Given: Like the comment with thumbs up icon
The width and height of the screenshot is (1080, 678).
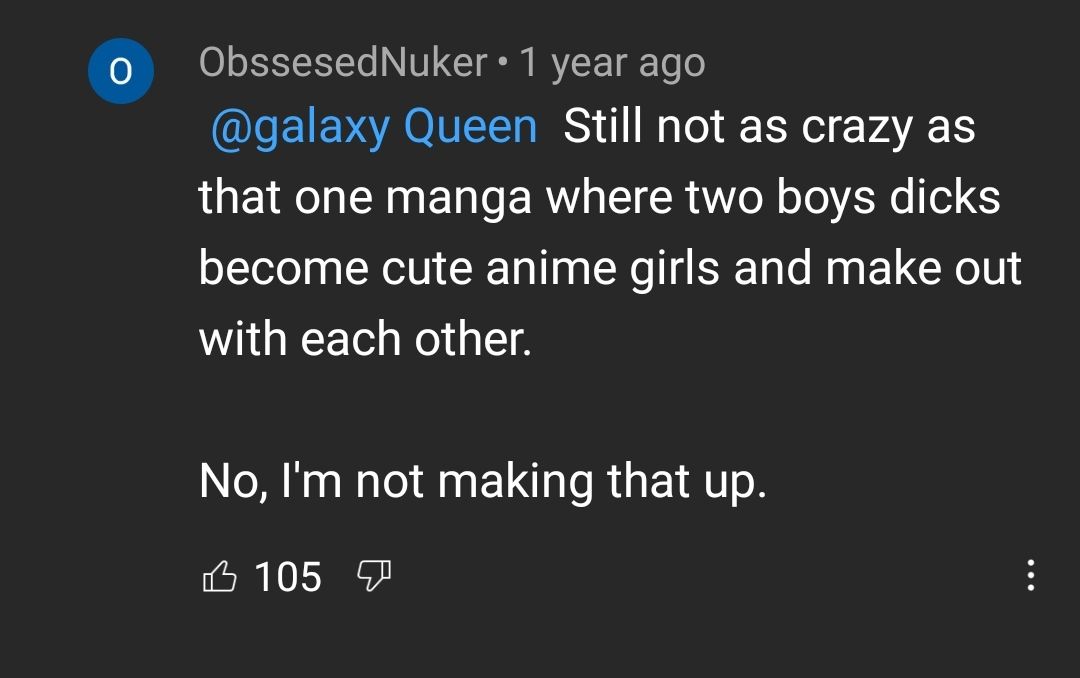Looking at the screenshot, I should tap(220, 576).
